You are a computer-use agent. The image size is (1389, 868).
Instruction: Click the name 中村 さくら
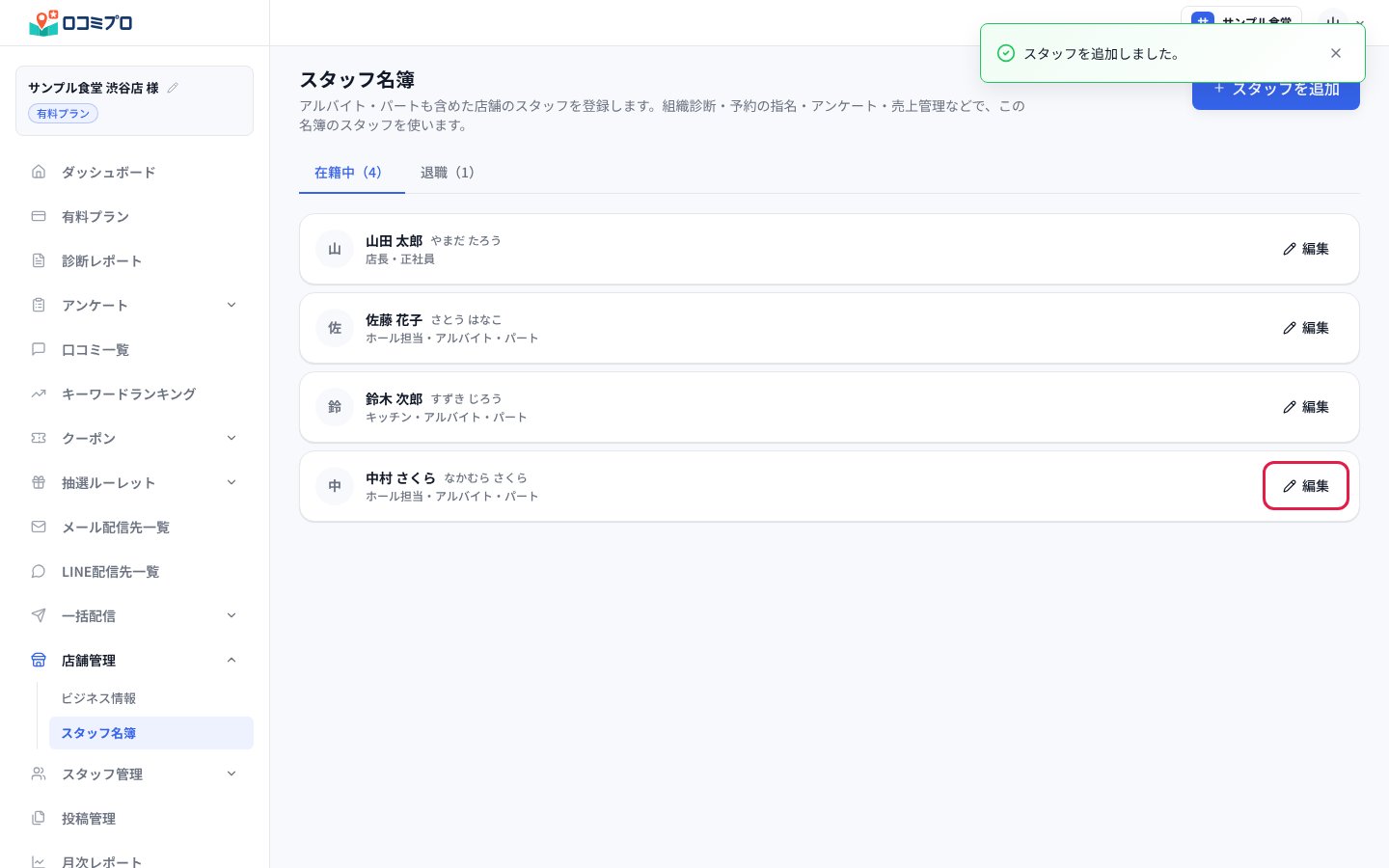pos(400,478)
